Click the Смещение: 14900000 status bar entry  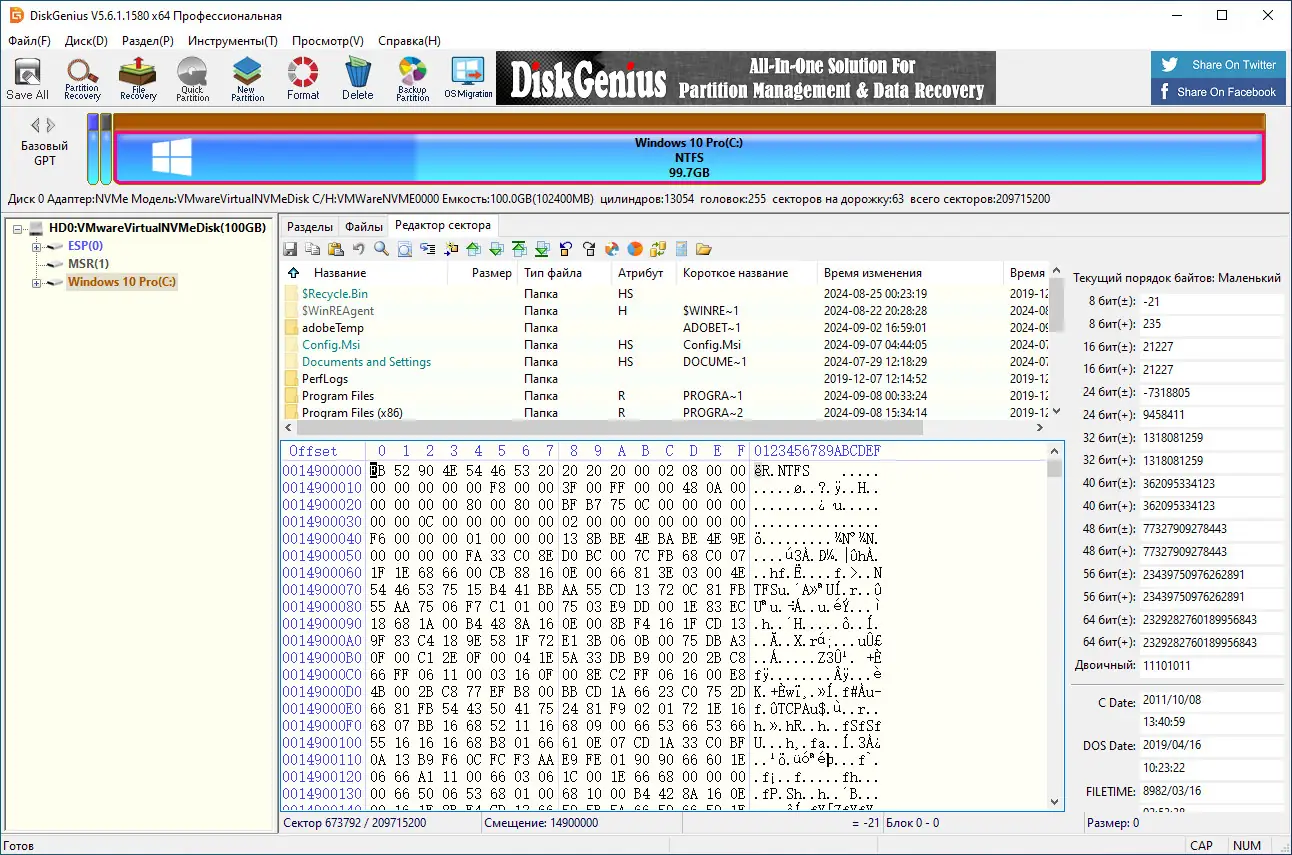(x=541, y=823)
